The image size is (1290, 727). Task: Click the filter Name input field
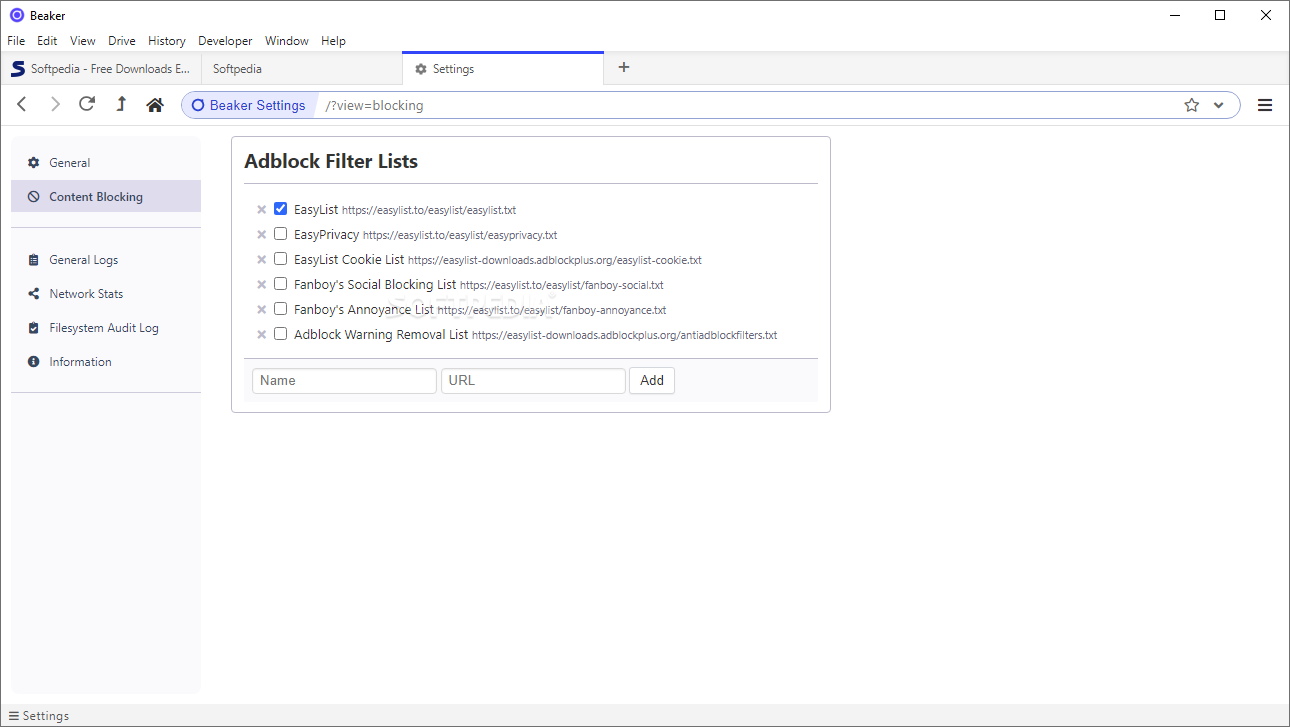(344, 380)
